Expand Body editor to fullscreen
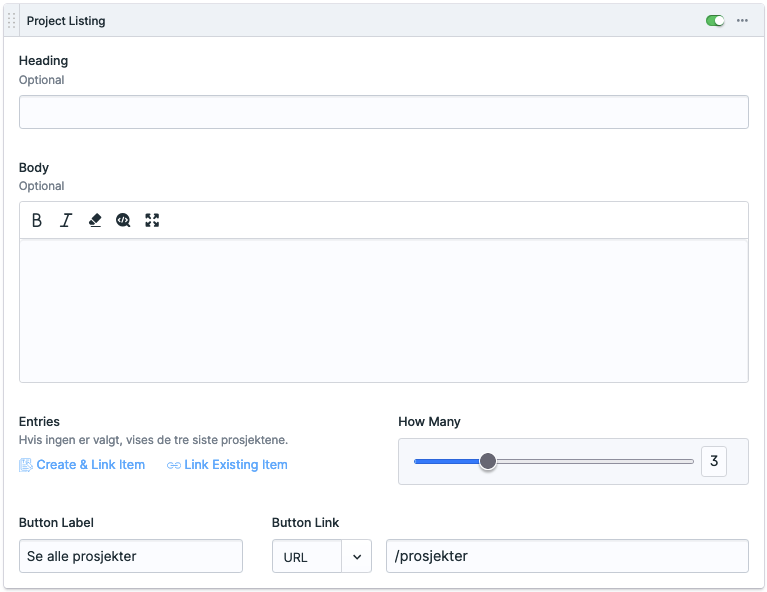767x592 pixels. pyautogui.click(x=152, y=220)
